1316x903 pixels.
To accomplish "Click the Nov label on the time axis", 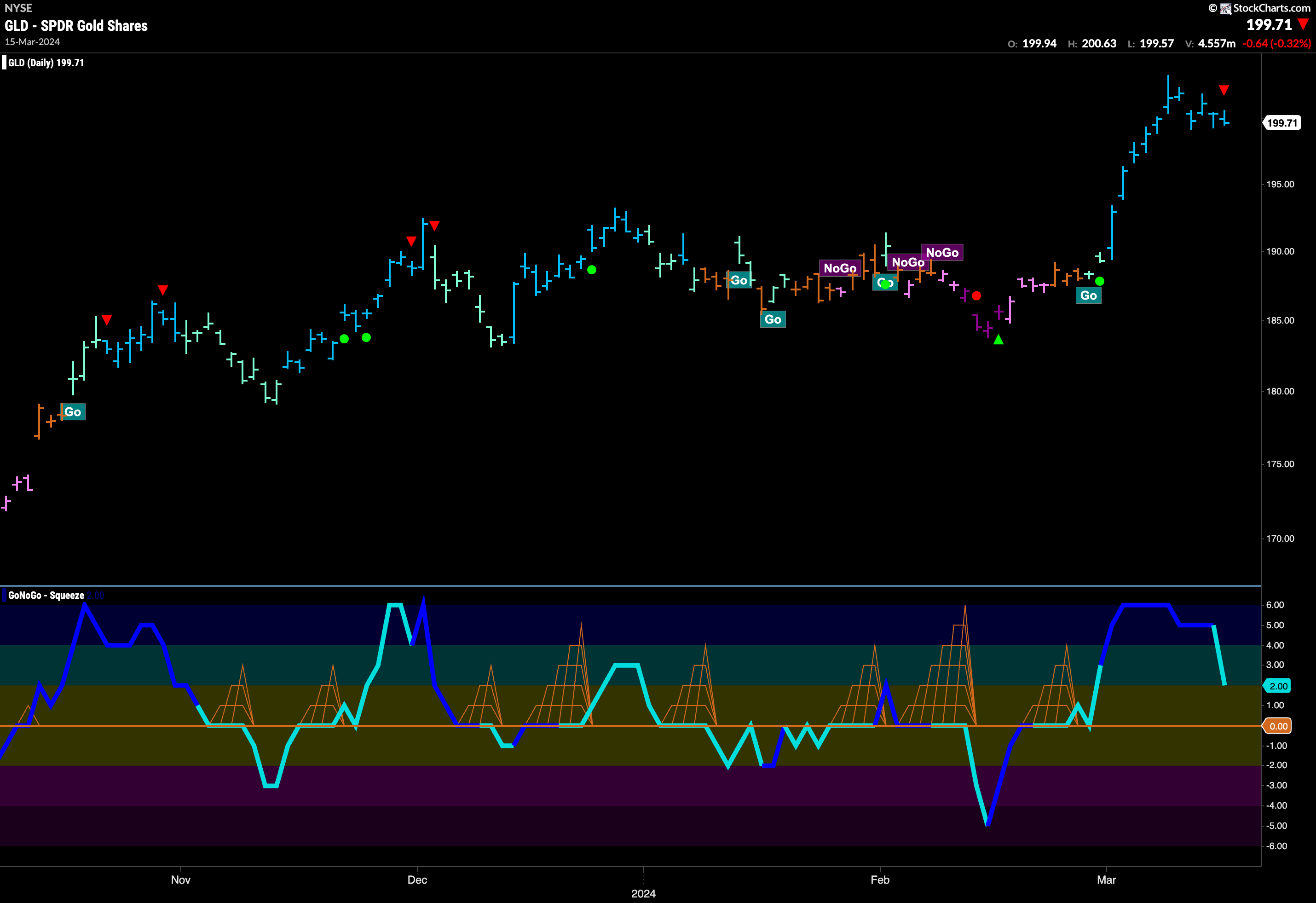I will point(181,880).
